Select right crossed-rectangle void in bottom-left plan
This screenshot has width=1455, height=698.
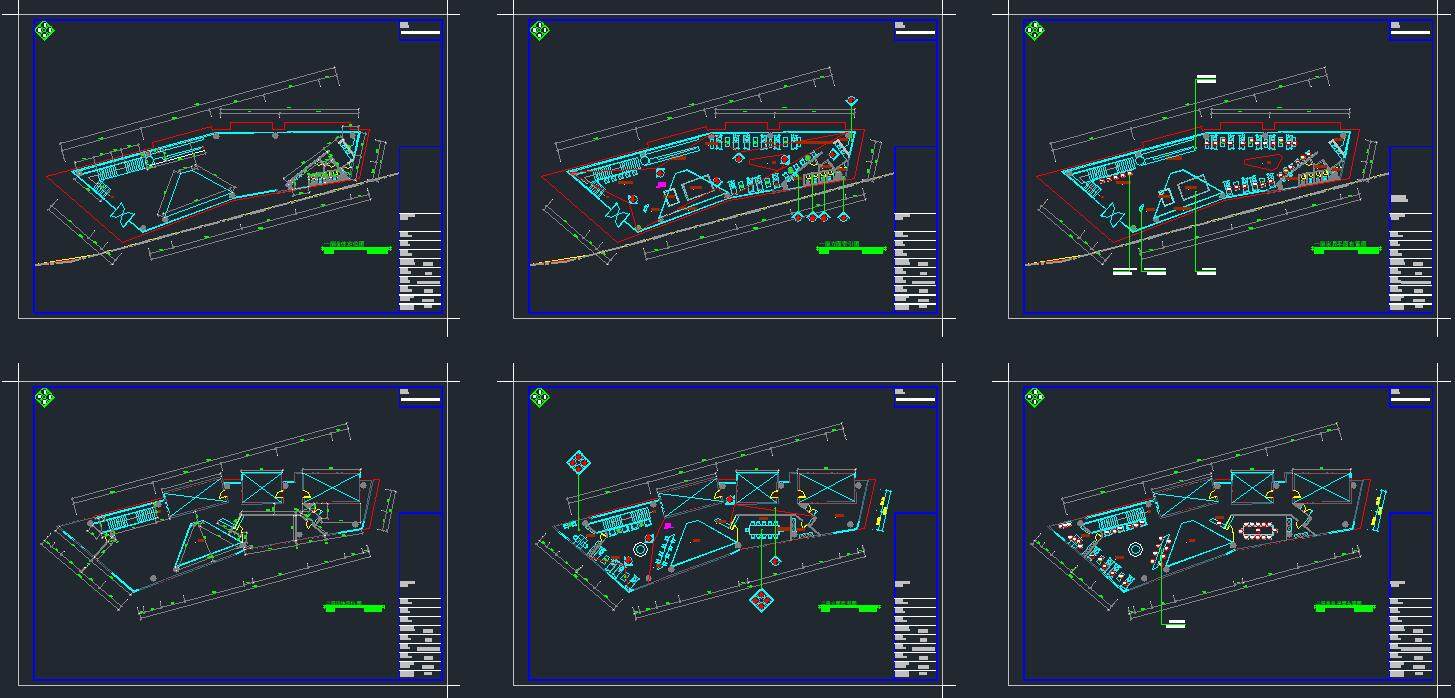coord(333,486)
